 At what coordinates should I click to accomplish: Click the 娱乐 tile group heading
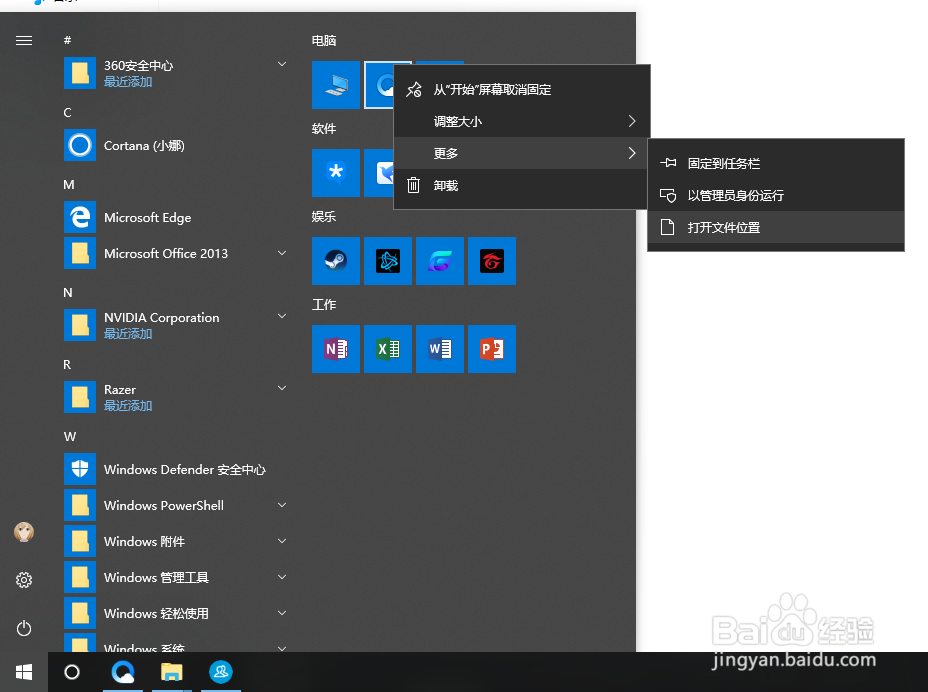pyautogui.click(x=324, y=217)
